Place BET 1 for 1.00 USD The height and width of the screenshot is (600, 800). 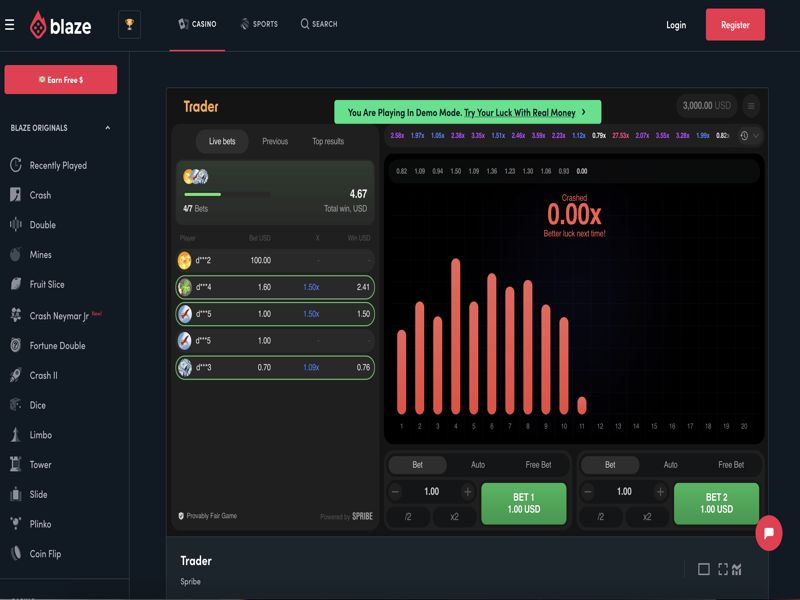pos(524,504)
